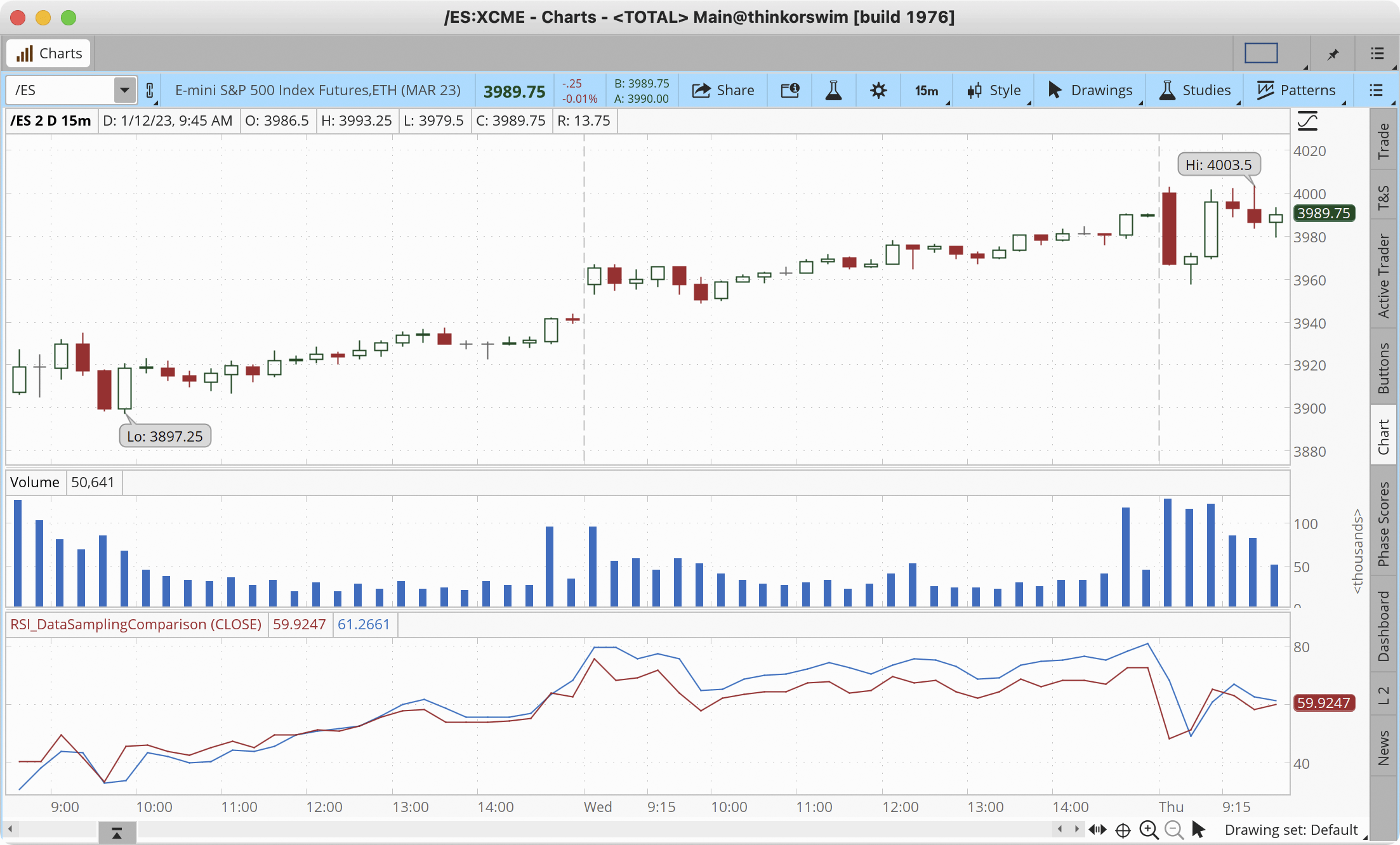
Task: Click the L: 3979.5 low value
Action: pyautogui.click(x=434, y=121)
